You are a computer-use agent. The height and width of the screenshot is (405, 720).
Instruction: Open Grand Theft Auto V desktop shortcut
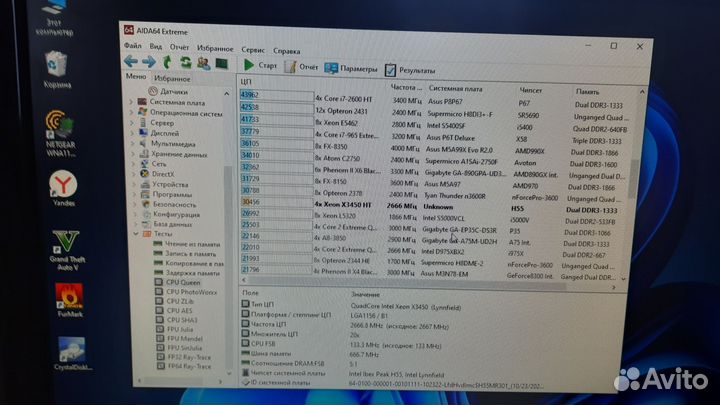(64, 243)
